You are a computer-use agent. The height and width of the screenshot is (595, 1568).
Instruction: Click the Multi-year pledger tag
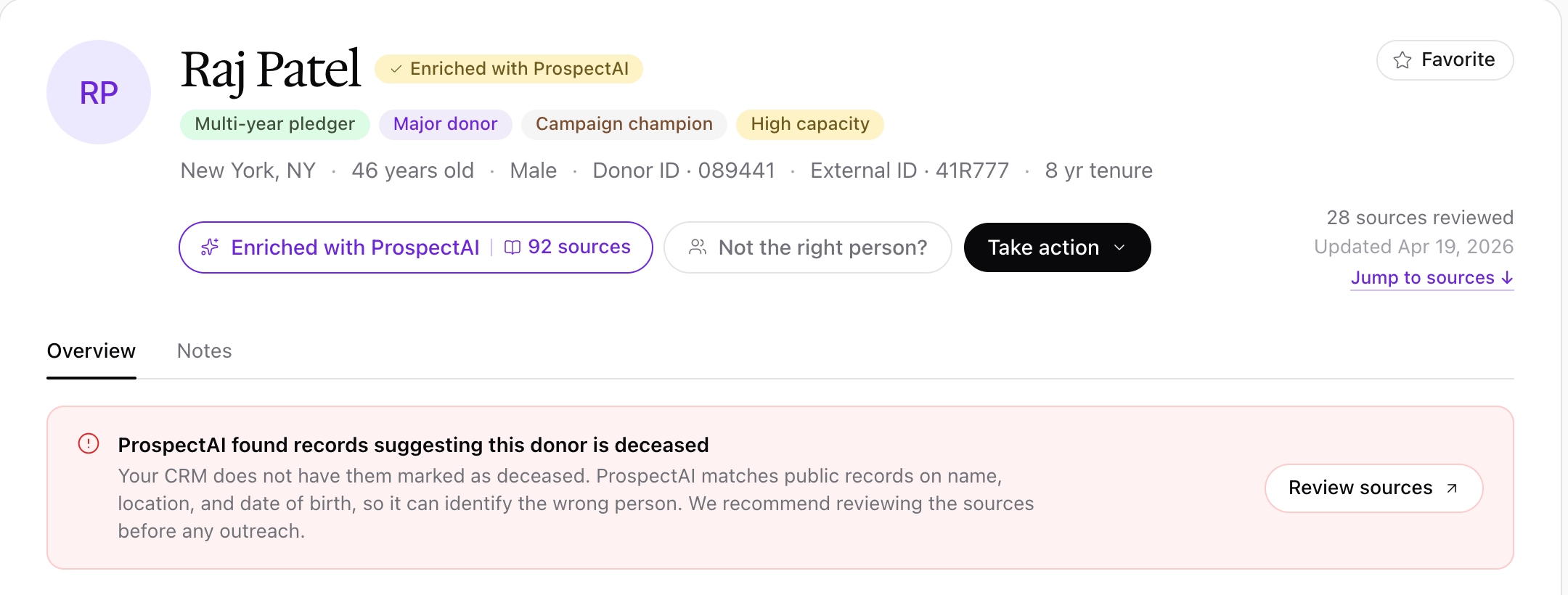275,124
